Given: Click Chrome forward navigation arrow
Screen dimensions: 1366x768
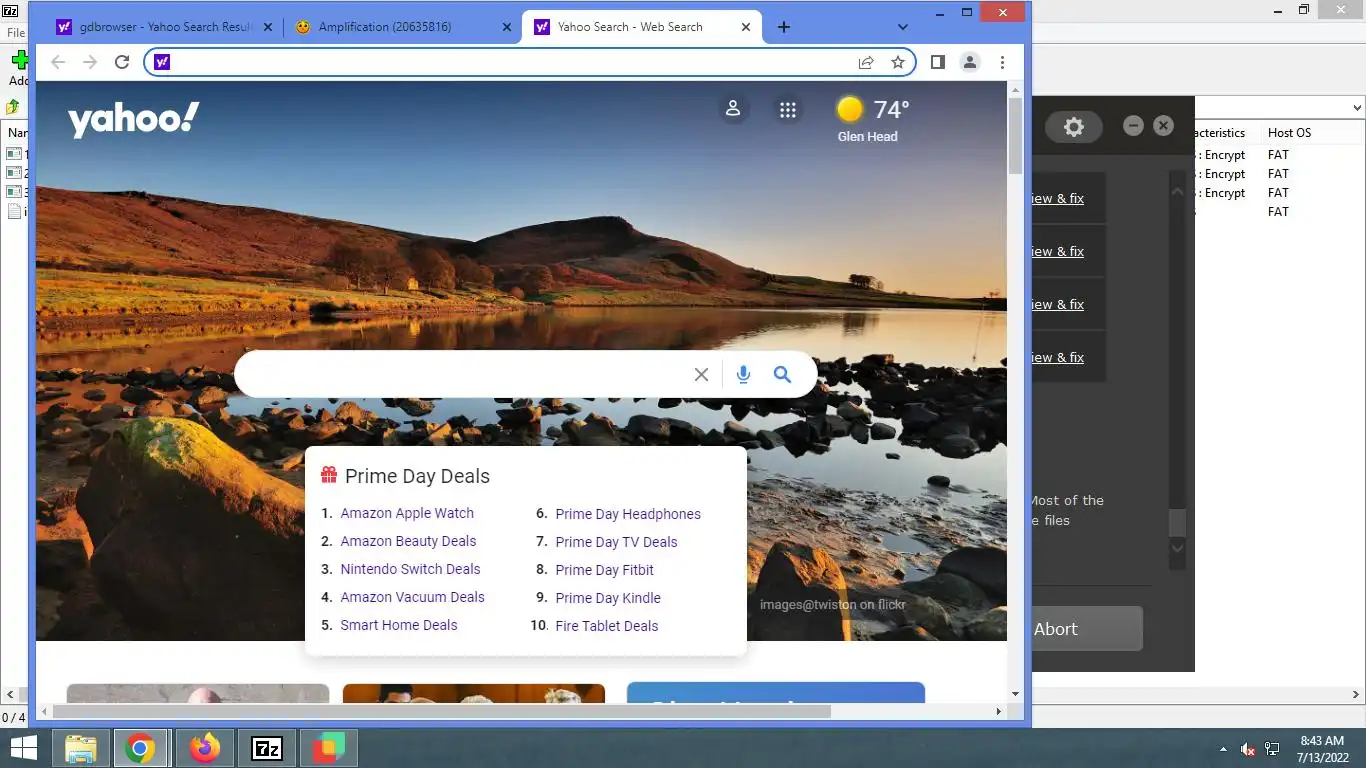Looking at the screenshot, I should pyautogui.click(x=90, y=62).
